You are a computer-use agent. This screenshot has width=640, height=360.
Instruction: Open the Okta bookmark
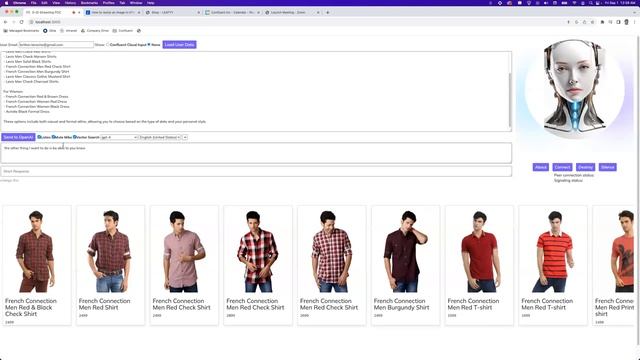pyautogui.click(x=49, y=31)
